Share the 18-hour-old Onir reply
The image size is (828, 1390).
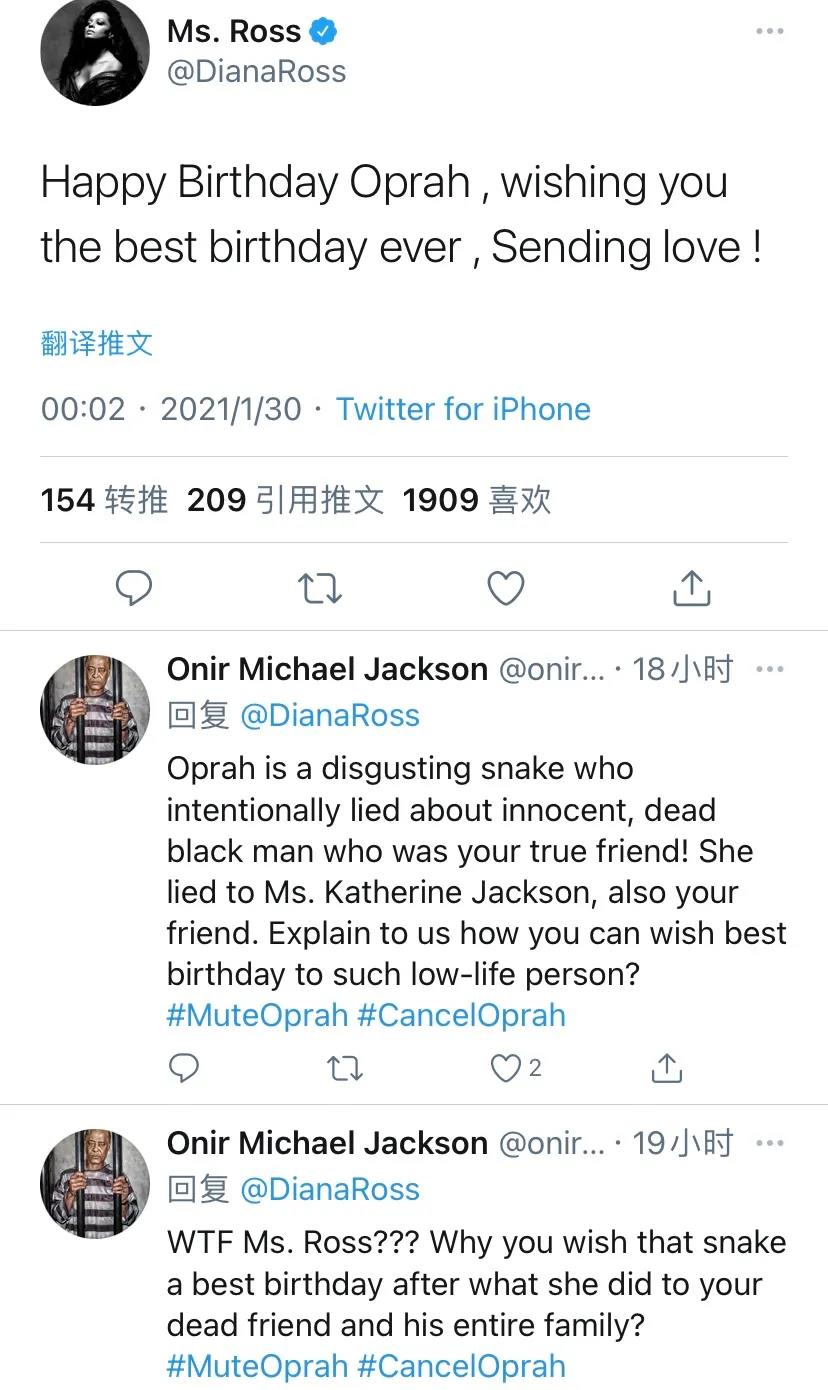click(x=667, y=1068)
